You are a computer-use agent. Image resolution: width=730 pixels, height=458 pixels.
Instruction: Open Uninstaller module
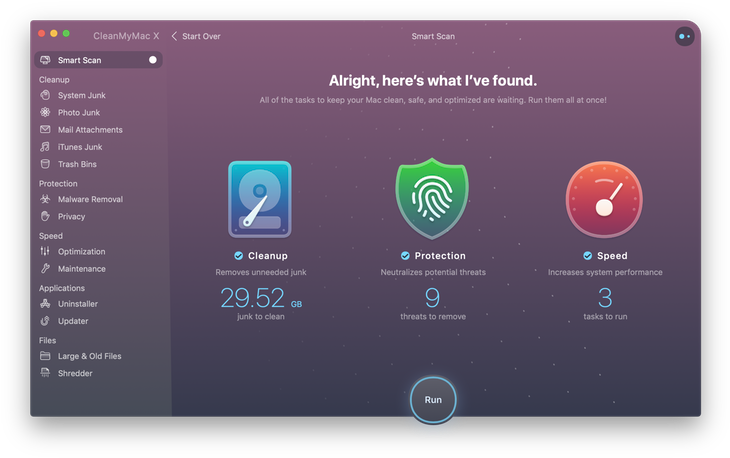[x=78, y=303]
